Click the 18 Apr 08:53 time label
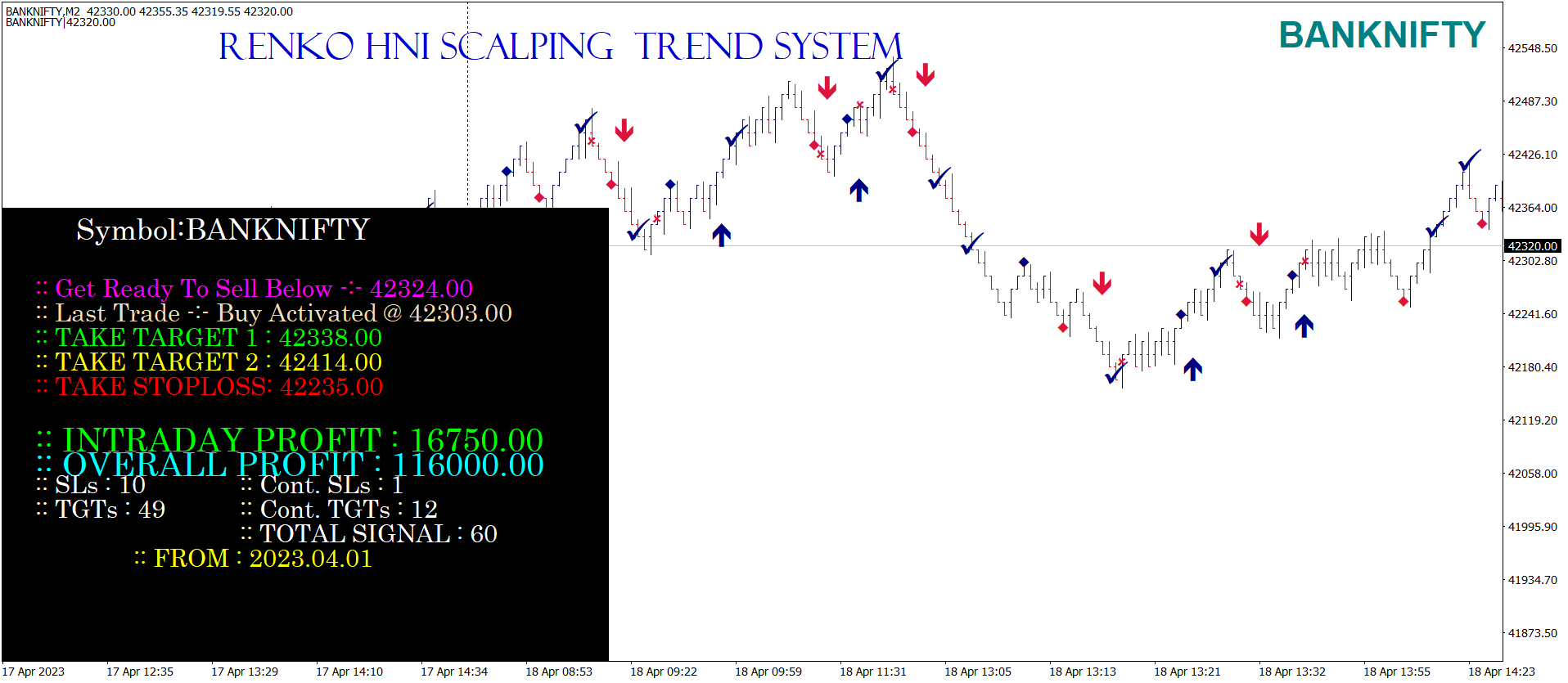The width and height of the screenshot is (1568, 683). coord(559,672)
